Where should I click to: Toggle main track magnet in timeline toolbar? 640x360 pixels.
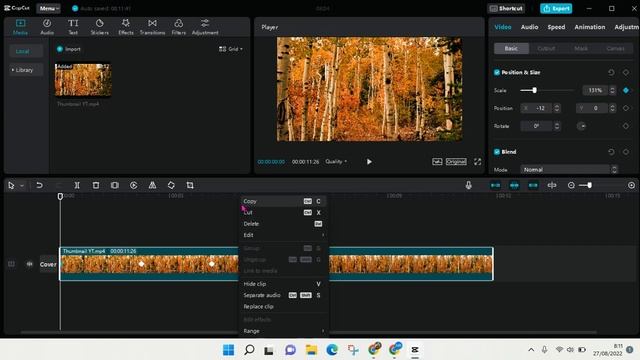(x=495, y=185)
